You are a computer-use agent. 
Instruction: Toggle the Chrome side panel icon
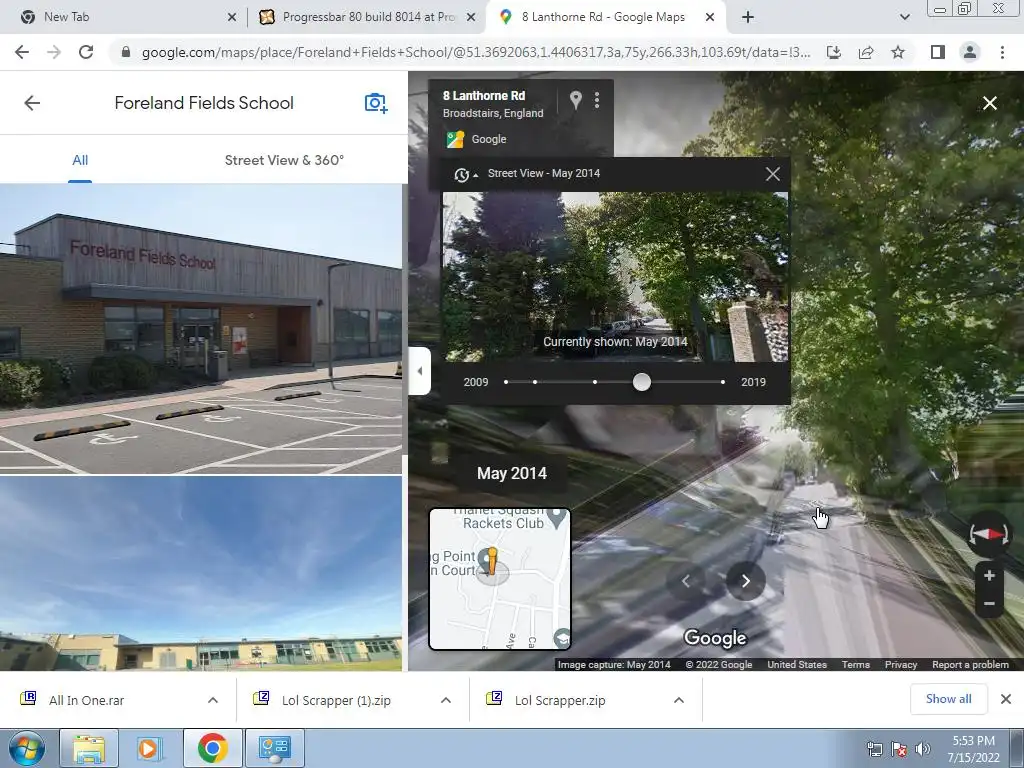(x=938, y=52)
